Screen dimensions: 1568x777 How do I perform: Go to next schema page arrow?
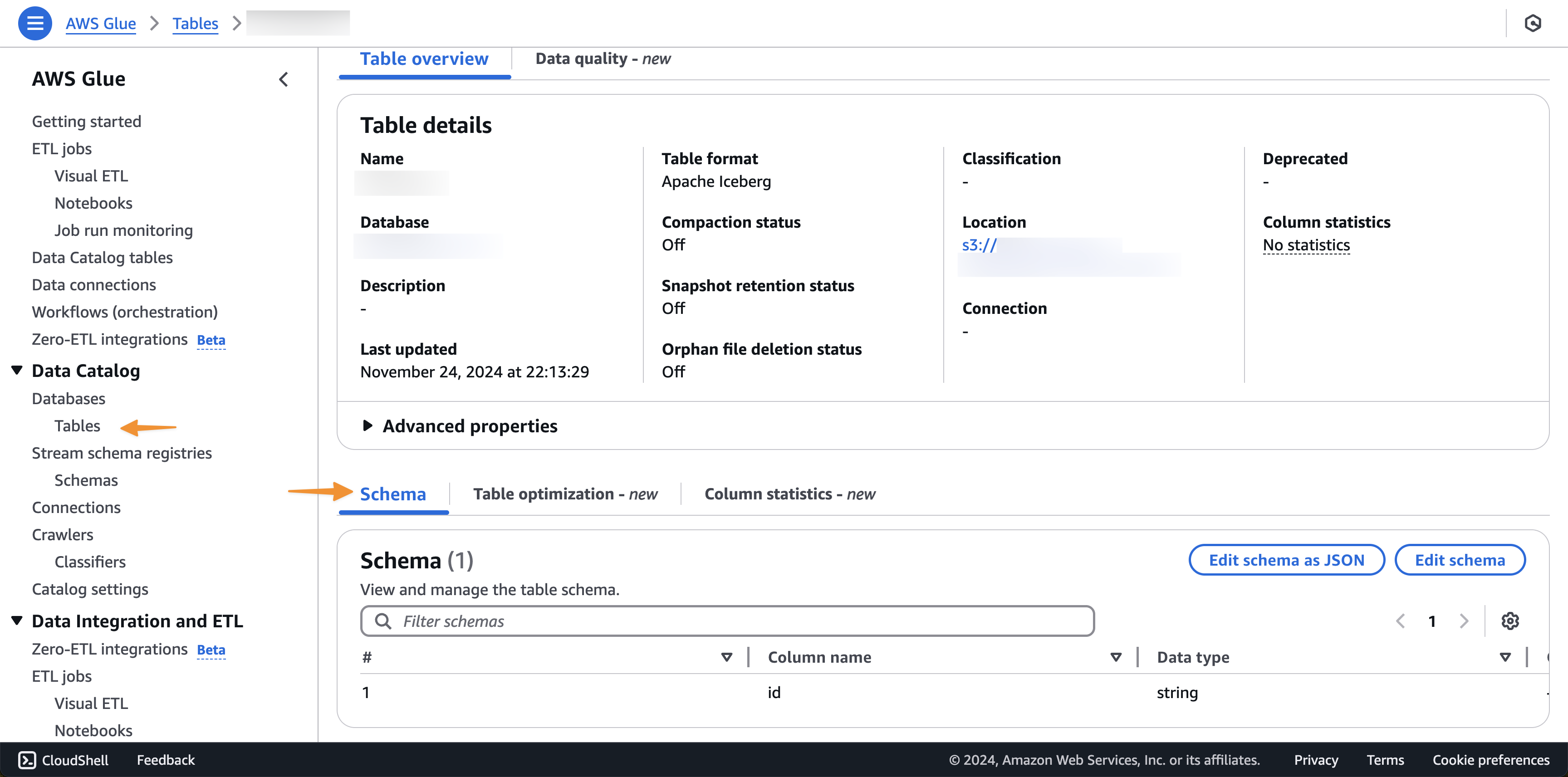(1464, 621)
